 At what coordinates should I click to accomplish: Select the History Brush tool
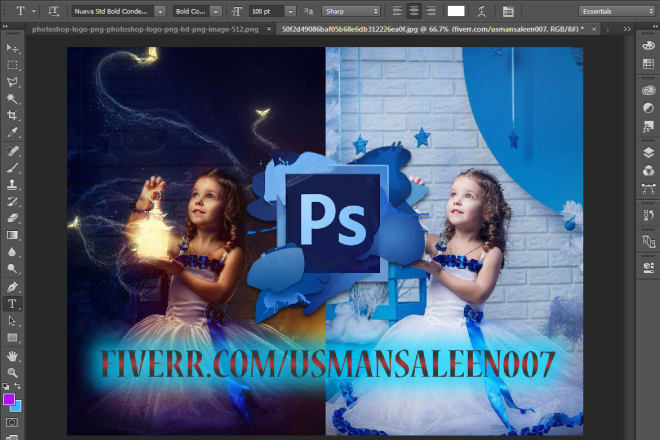(x=12, y=201)
